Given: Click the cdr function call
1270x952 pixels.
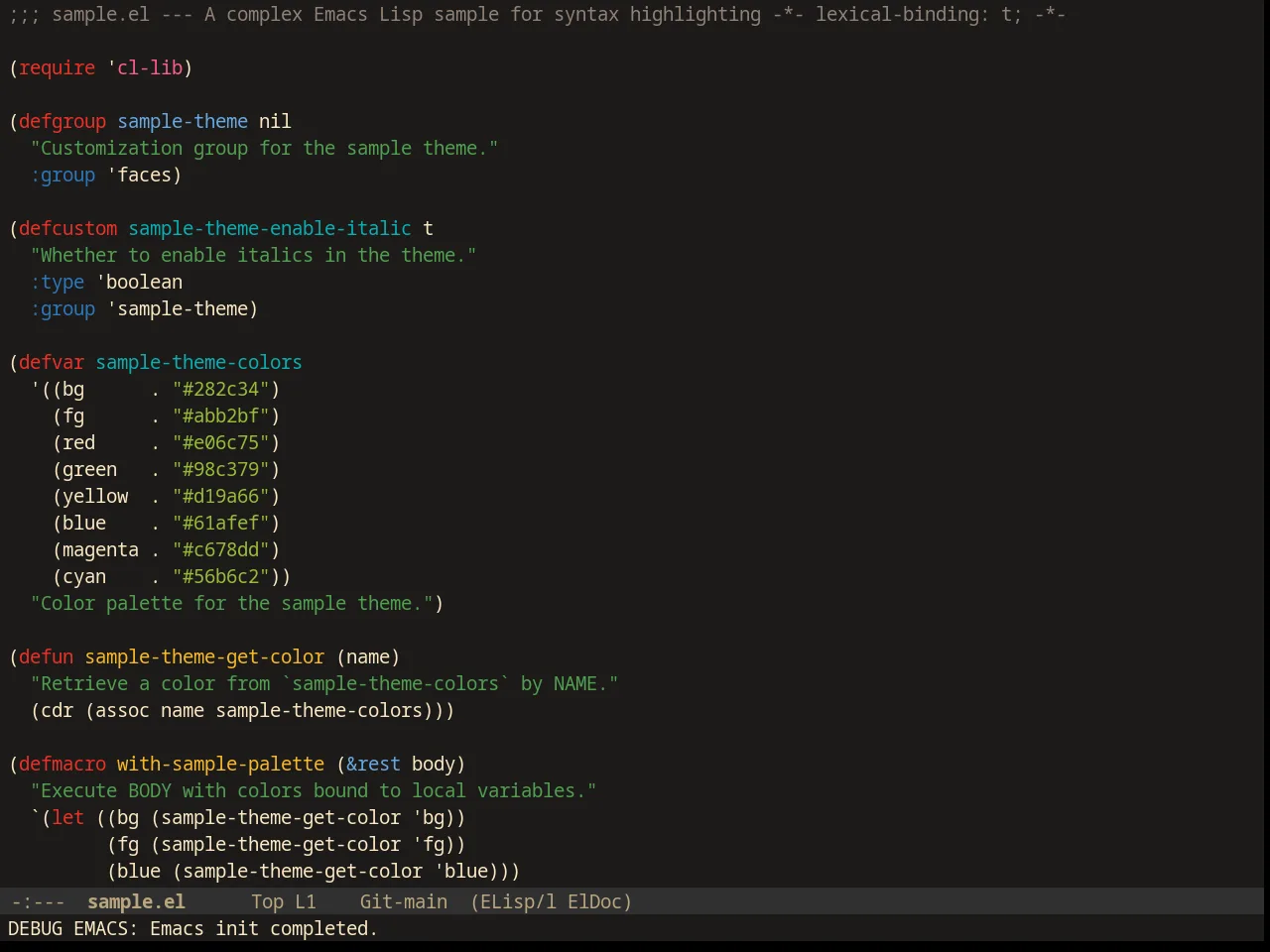Looking at the screenshot, I should (58, 710).
